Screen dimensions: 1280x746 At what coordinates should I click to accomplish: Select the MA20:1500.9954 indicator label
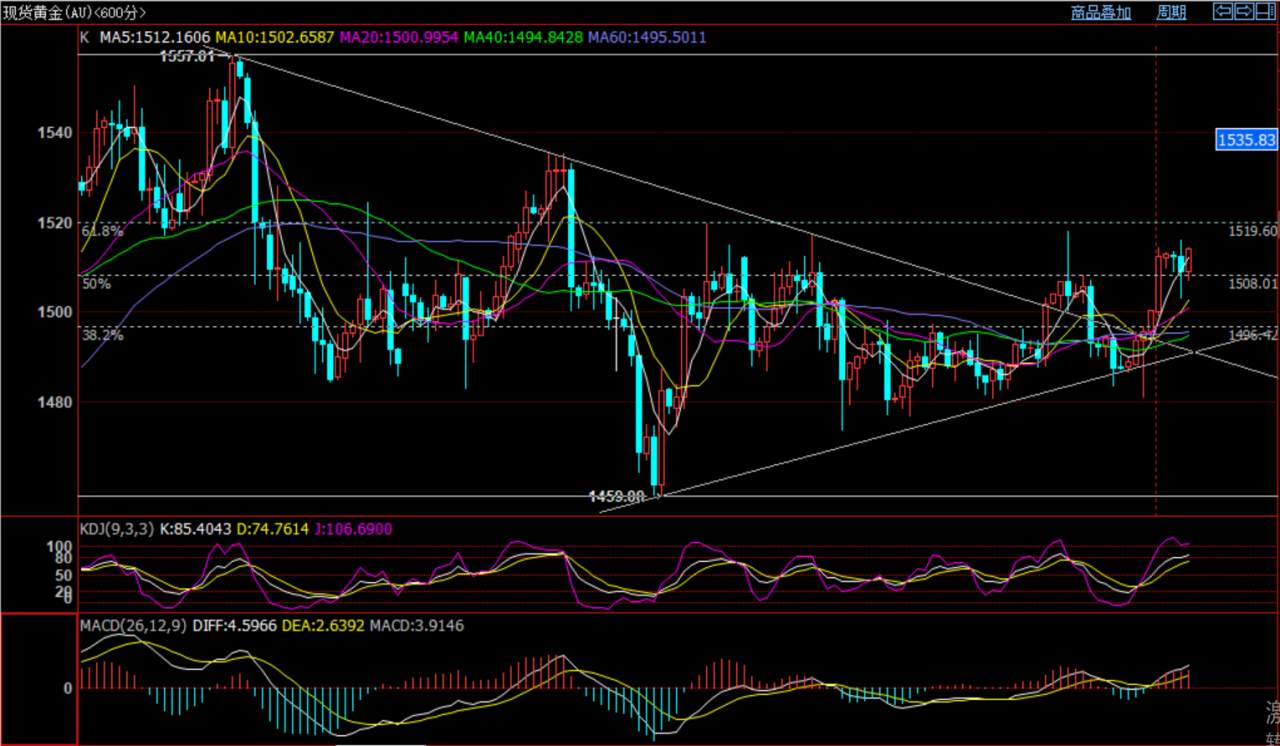click(400, 38)
